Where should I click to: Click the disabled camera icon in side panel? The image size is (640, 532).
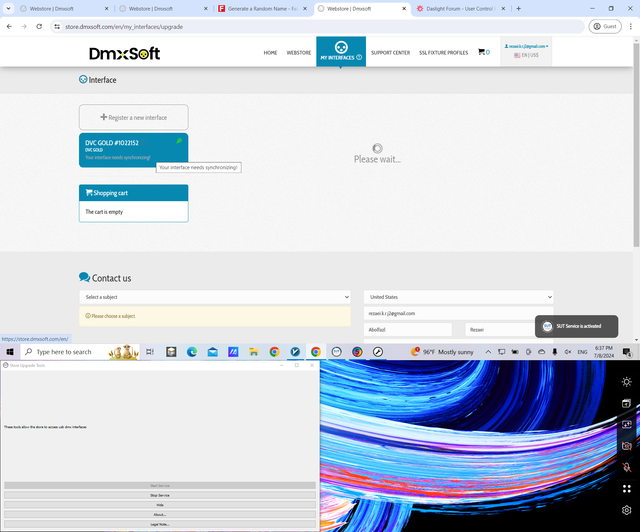(x=627, y=446)
